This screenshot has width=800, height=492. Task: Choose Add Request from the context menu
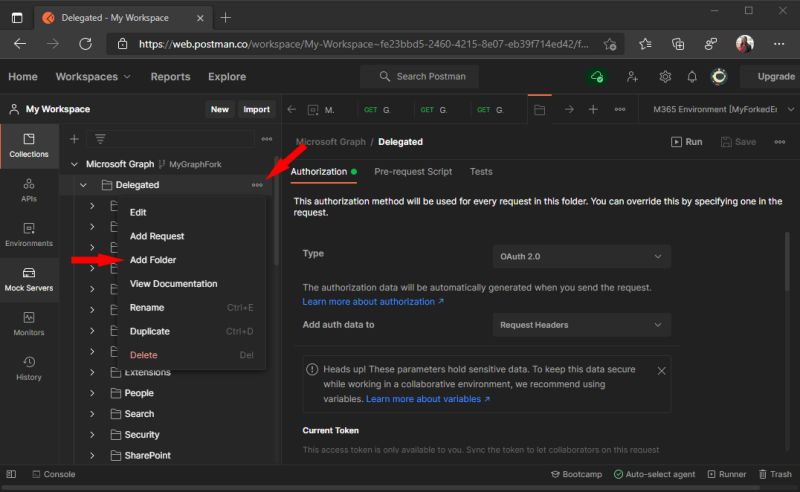coord(192,236)
